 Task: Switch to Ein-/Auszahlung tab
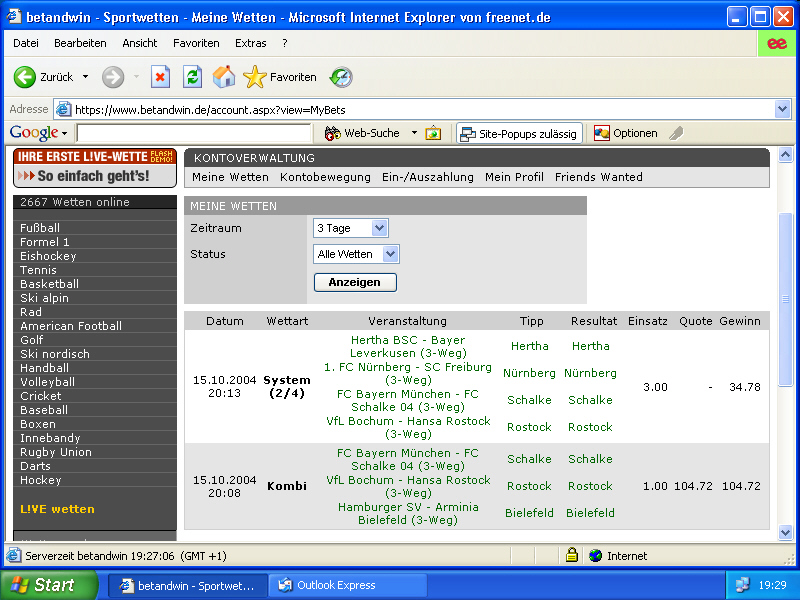click(428, 177)
